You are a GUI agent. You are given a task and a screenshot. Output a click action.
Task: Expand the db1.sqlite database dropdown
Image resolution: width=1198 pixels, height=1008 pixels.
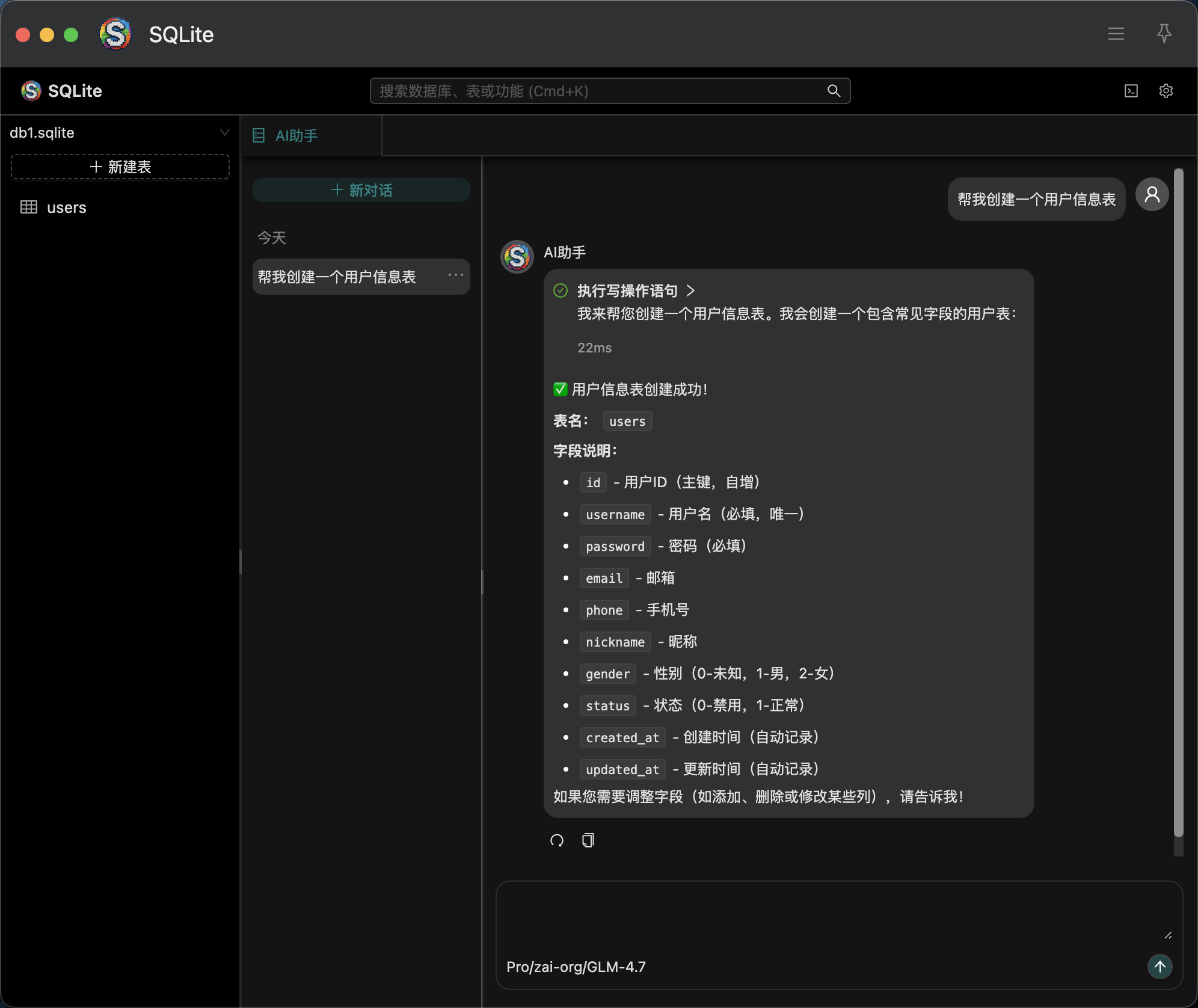click(224, 132)
